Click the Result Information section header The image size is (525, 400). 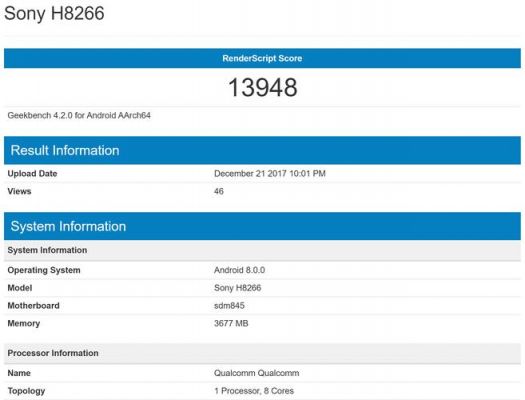[x=262, y=150]
